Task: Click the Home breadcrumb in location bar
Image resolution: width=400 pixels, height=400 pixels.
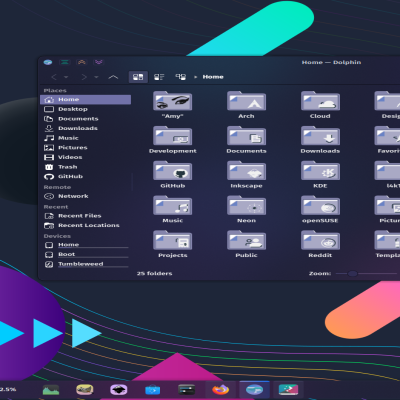Action: tap(213, 77)
